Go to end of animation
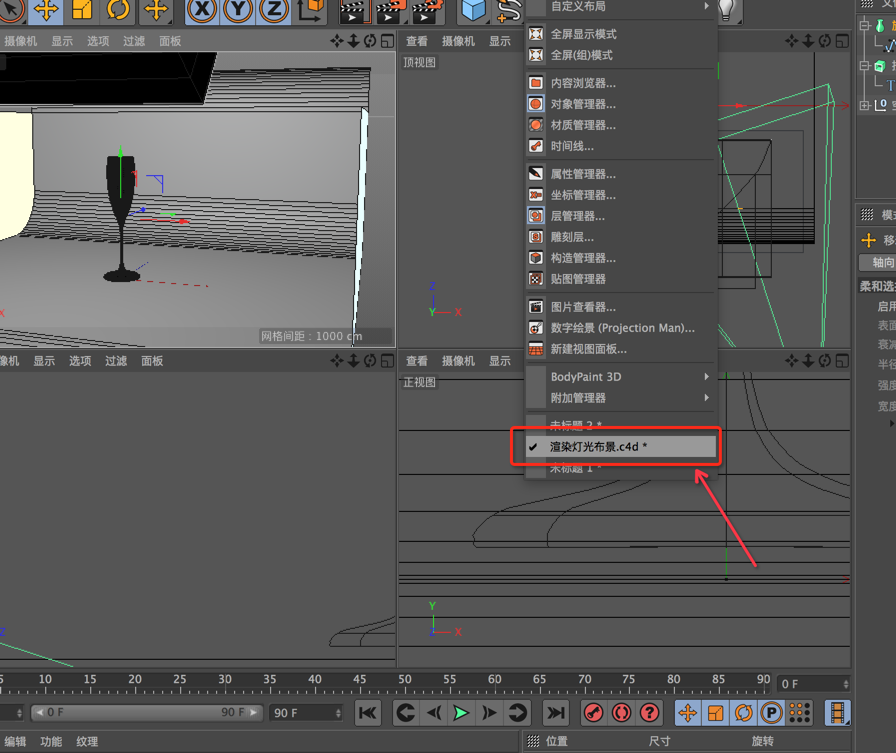The image size is (896, 753). (x=555, y=713)
